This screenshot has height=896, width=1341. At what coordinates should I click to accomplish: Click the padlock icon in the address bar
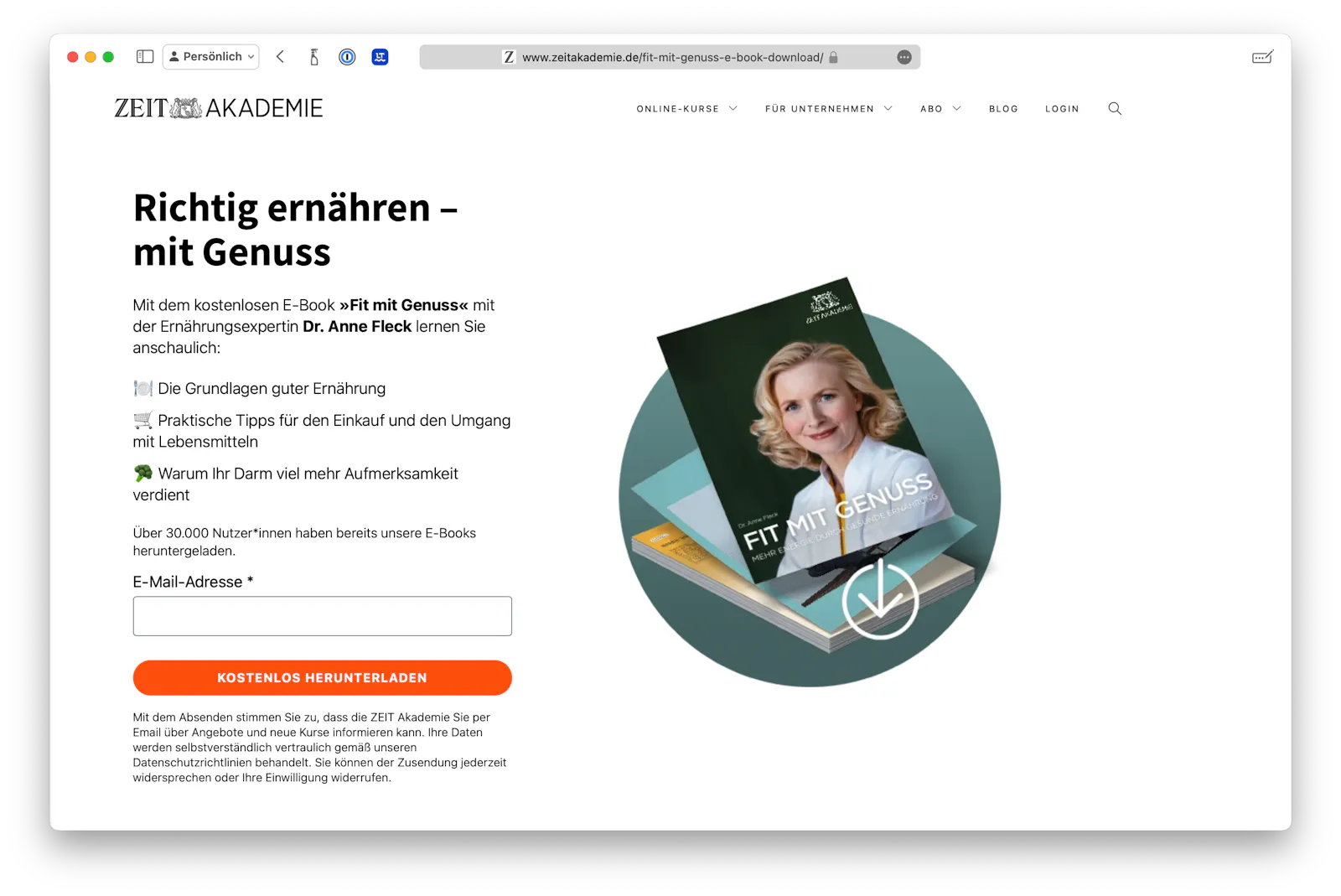coord(833,57)
